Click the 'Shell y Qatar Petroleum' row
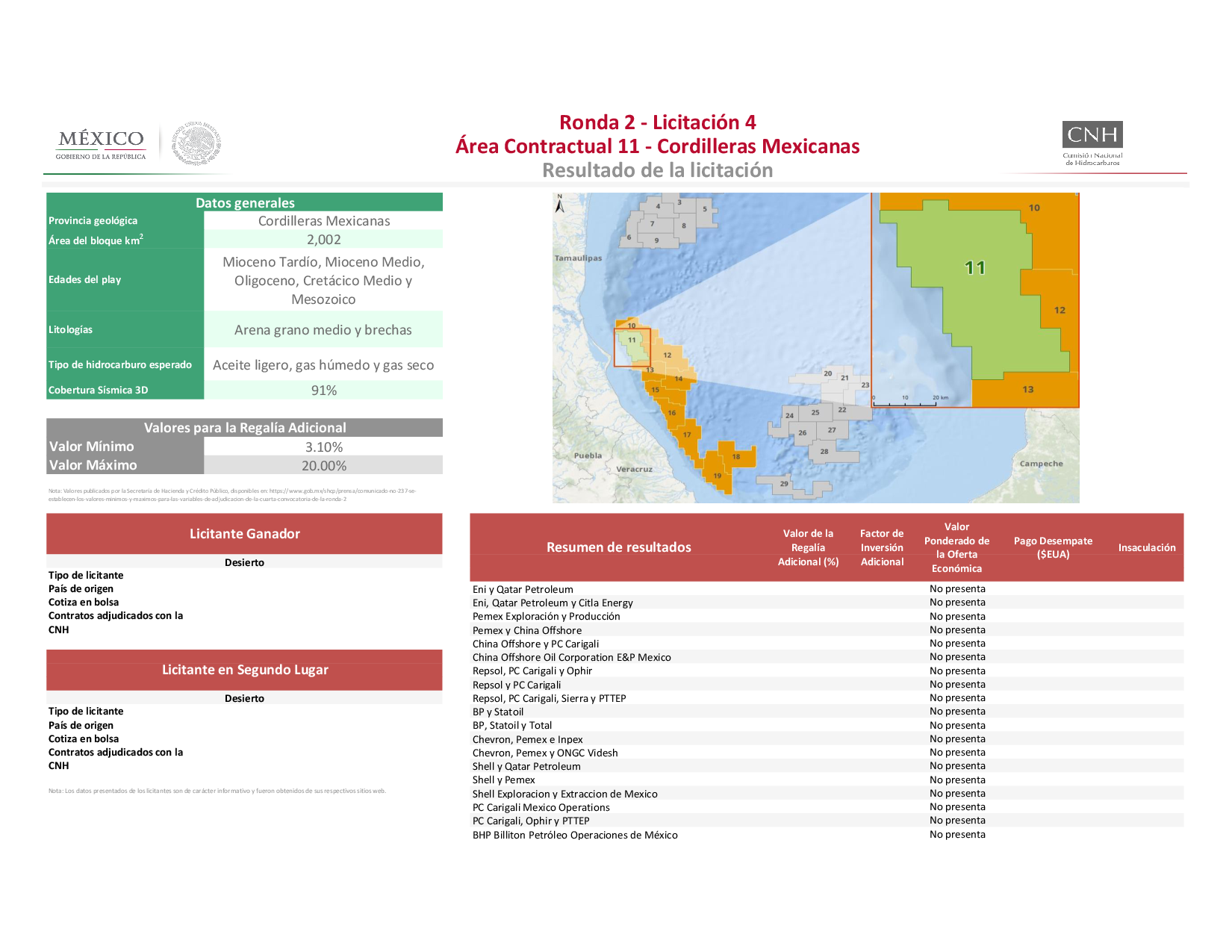Viewport: 1232px width, 952px height. click(x=827, y=766)
